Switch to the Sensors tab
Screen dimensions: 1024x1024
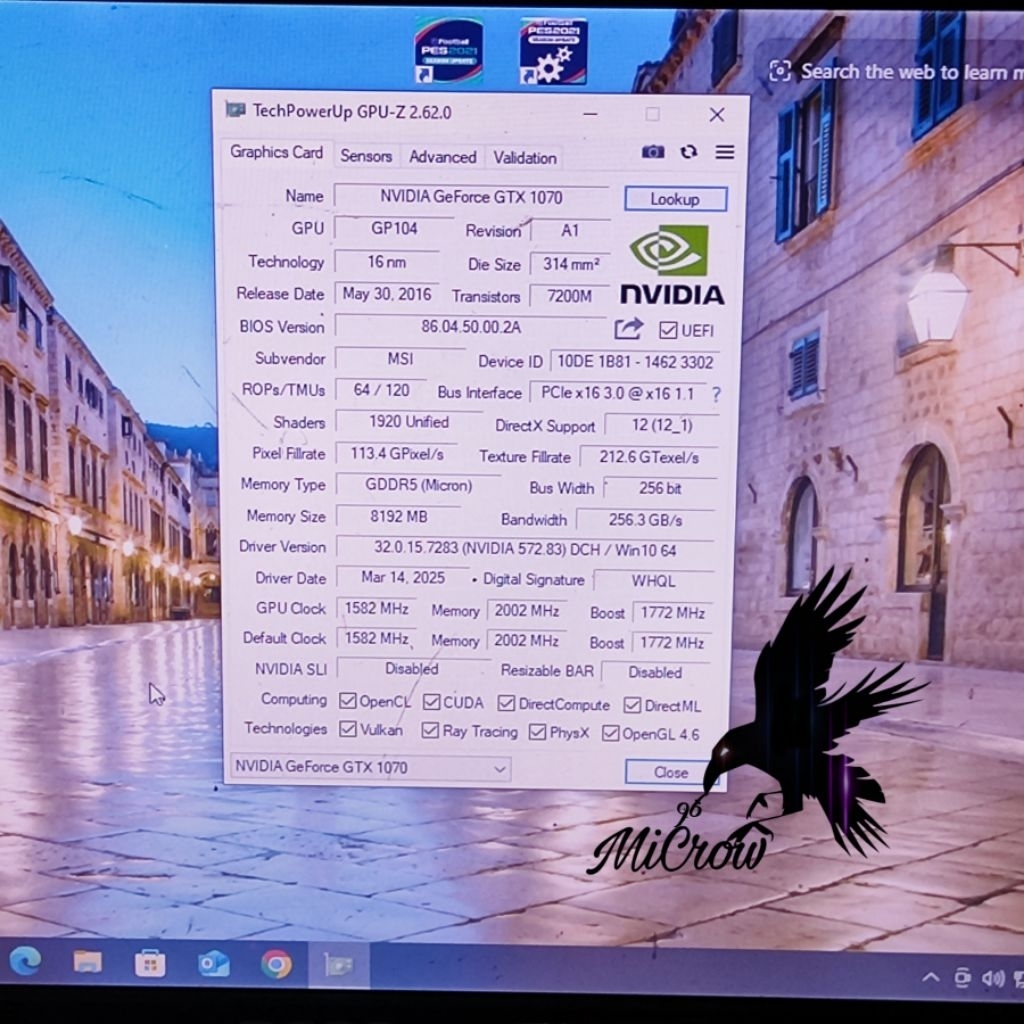[366, 156]
